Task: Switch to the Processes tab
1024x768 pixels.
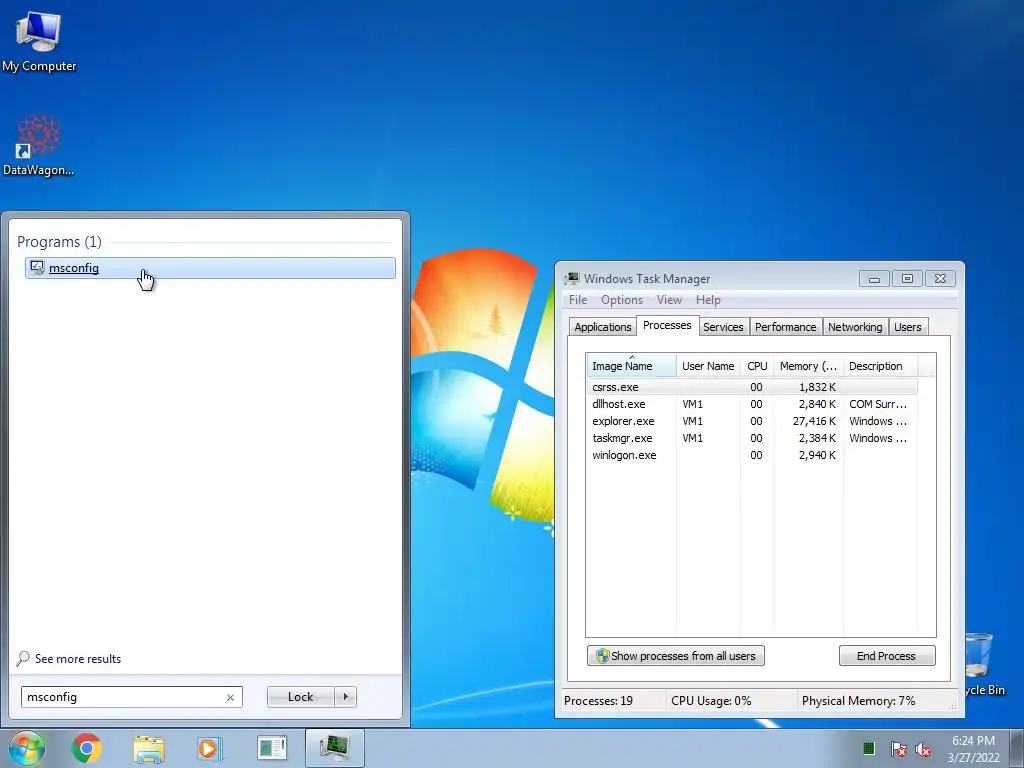Action: pyautogui.click(x=667, y=325)
